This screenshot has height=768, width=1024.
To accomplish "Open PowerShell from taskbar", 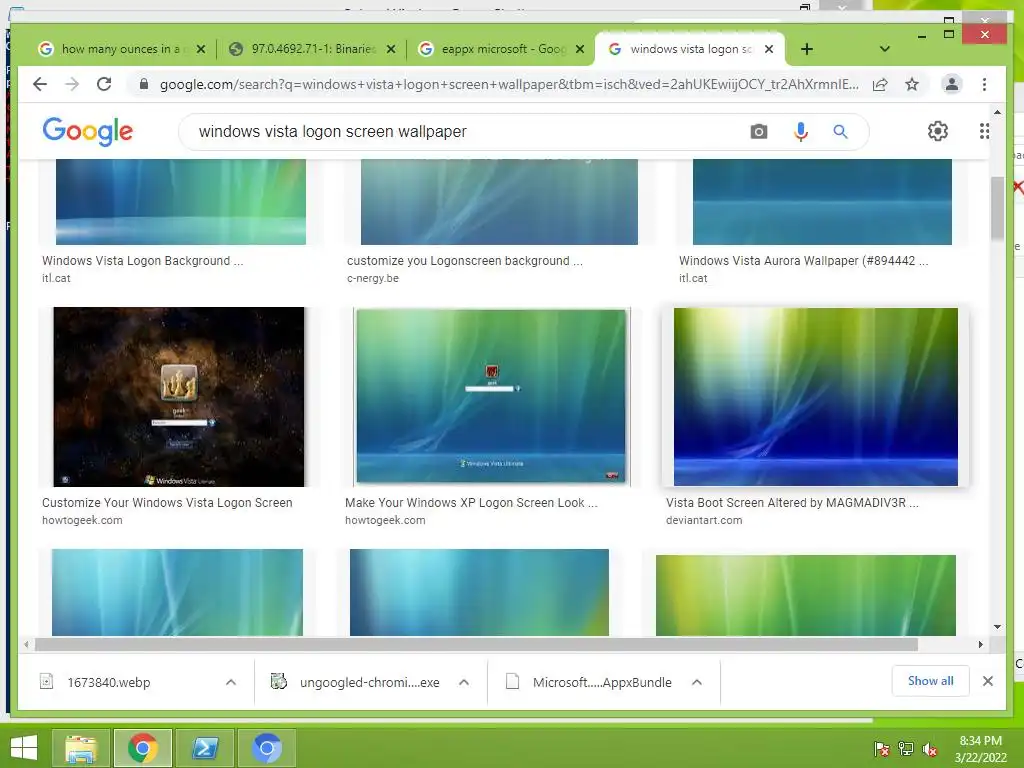I will [205, 748].
